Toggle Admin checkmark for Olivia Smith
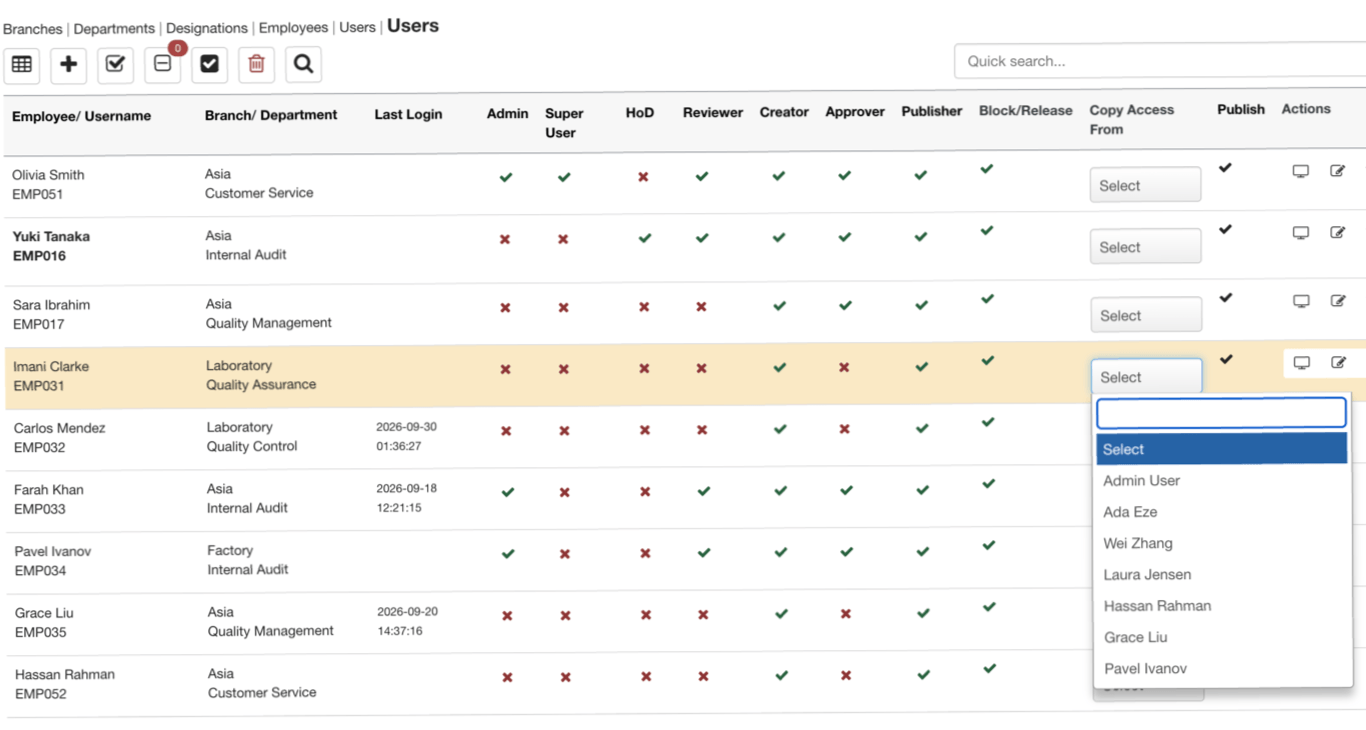 pyautogui.click(x=506, y=177)
